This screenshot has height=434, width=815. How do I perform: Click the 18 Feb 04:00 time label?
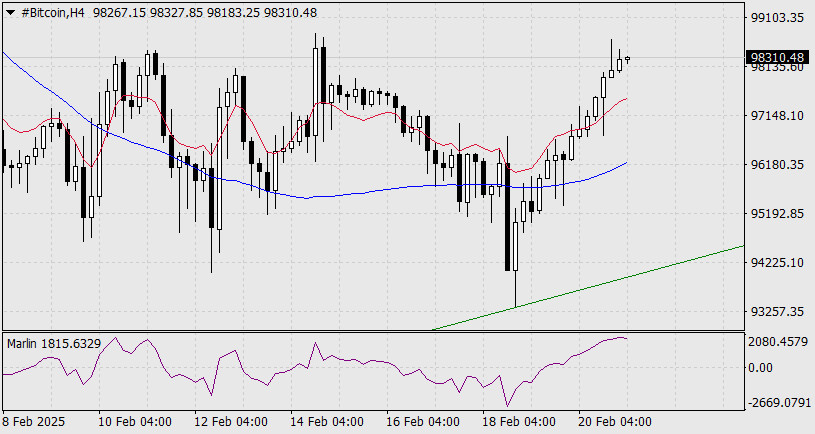click(518, 421)
